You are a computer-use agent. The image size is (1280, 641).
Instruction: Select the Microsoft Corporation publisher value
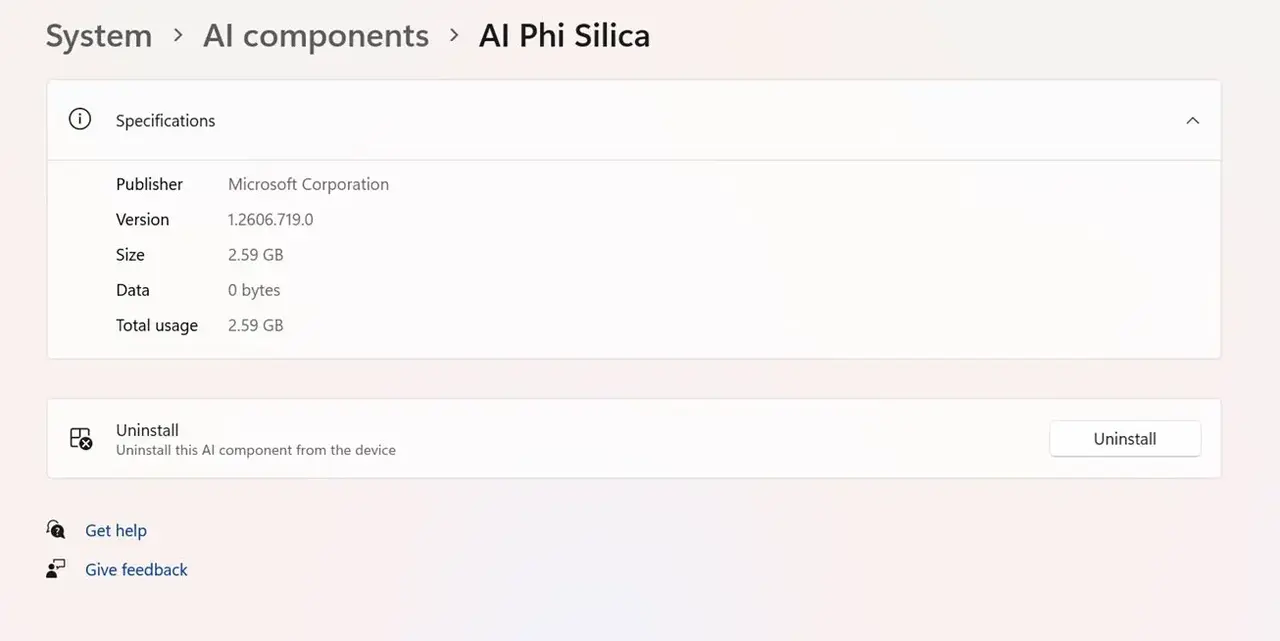308,184
